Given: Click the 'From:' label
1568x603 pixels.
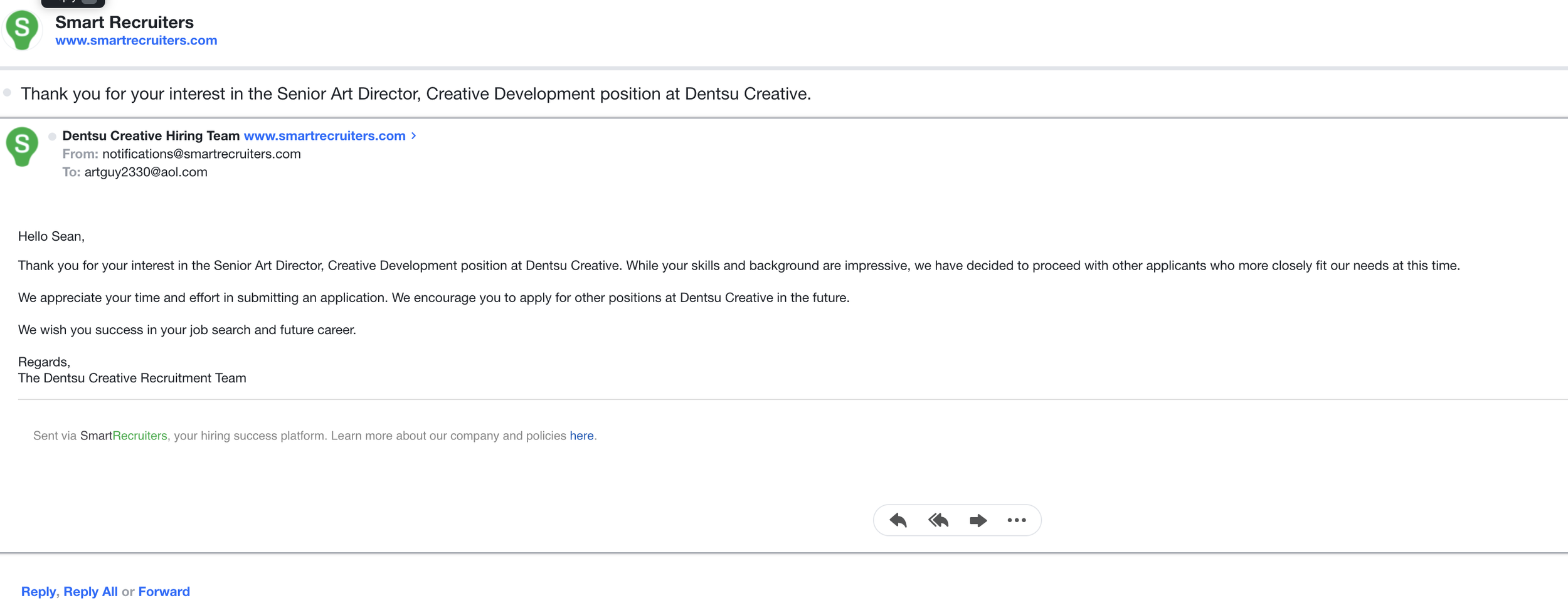Looking at the screenshot, I should (80, 154).
